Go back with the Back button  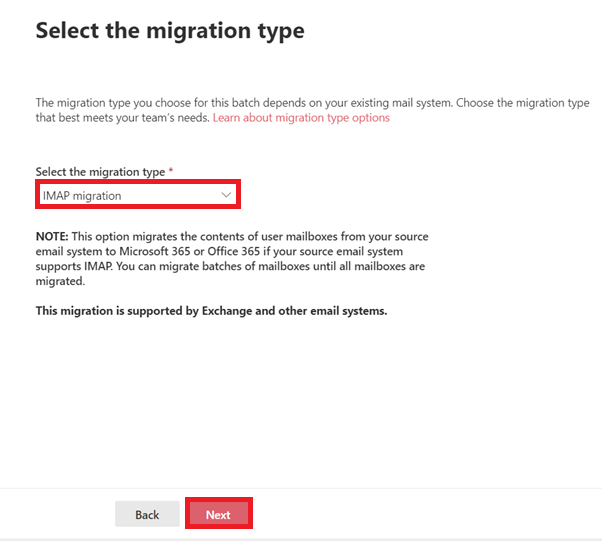pos(147,514)
